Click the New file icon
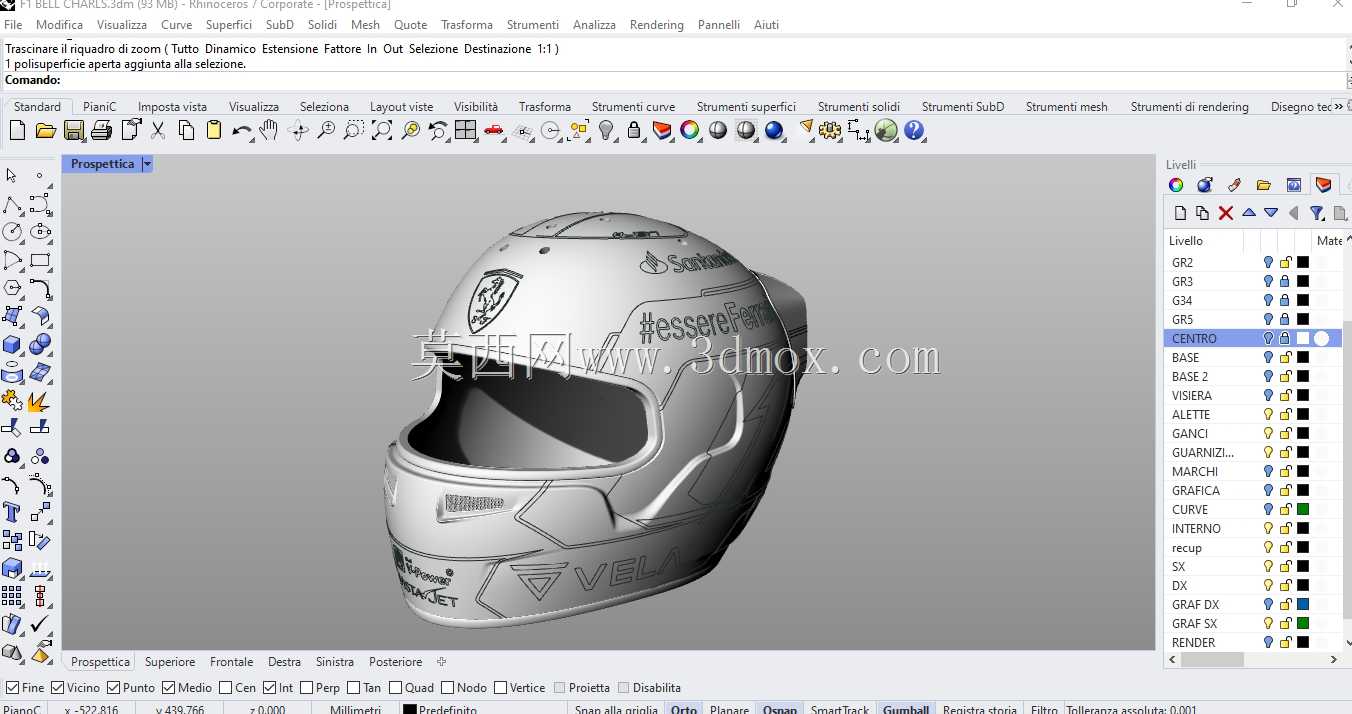The image size is (1352, 714). tap(17, 130)
